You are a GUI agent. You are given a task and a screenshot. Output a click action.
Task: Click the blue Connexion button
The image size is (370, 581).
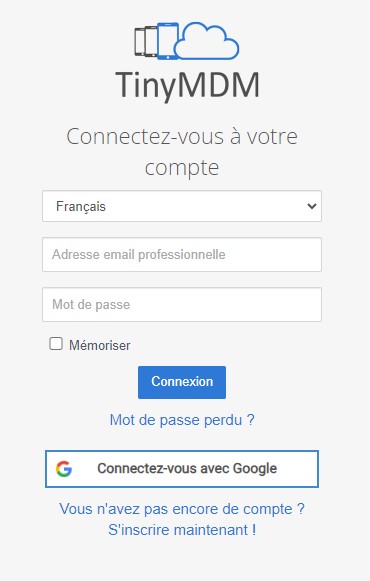click(x=182, y=382)
